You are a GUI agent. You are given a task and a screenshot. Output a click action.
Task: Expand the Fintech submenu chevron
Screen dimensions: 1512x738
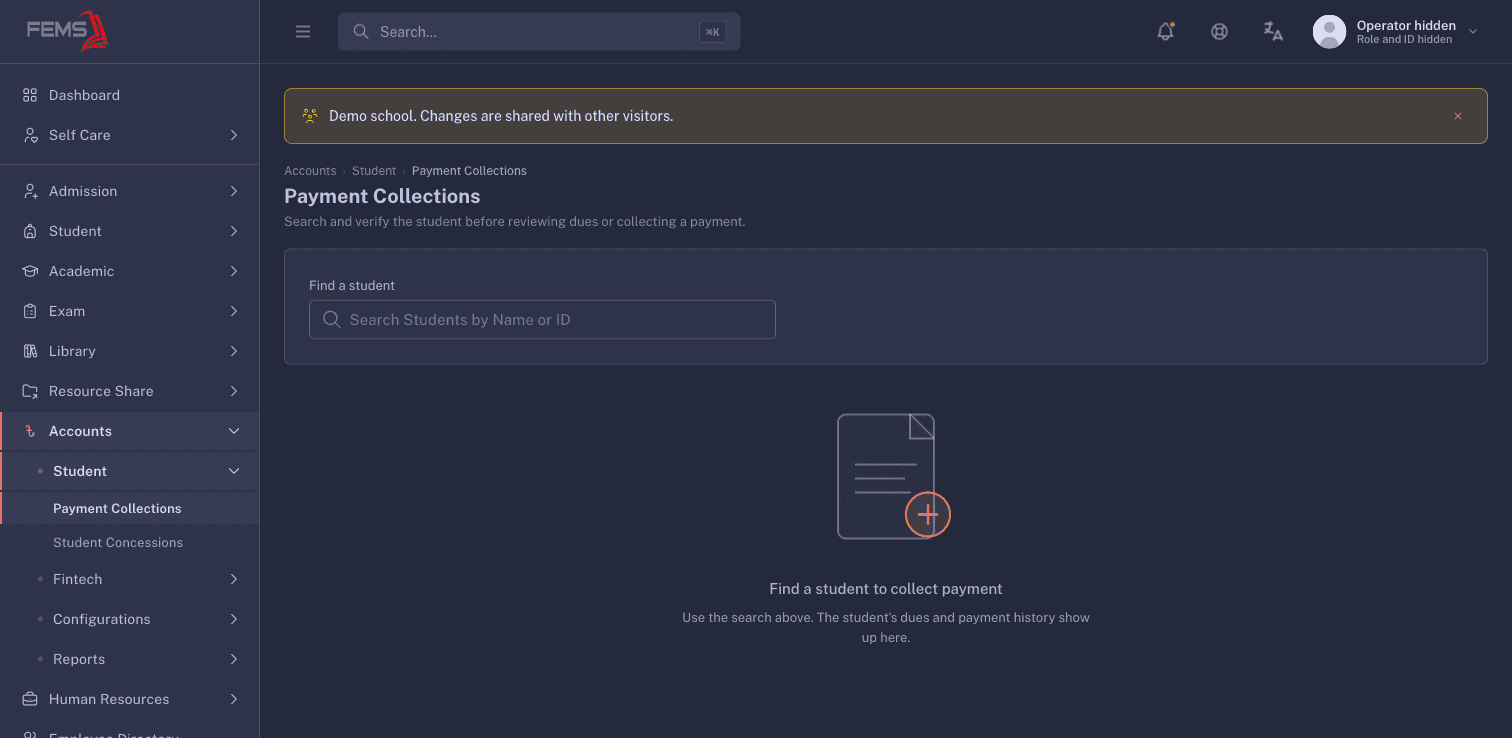click(234, 579)
